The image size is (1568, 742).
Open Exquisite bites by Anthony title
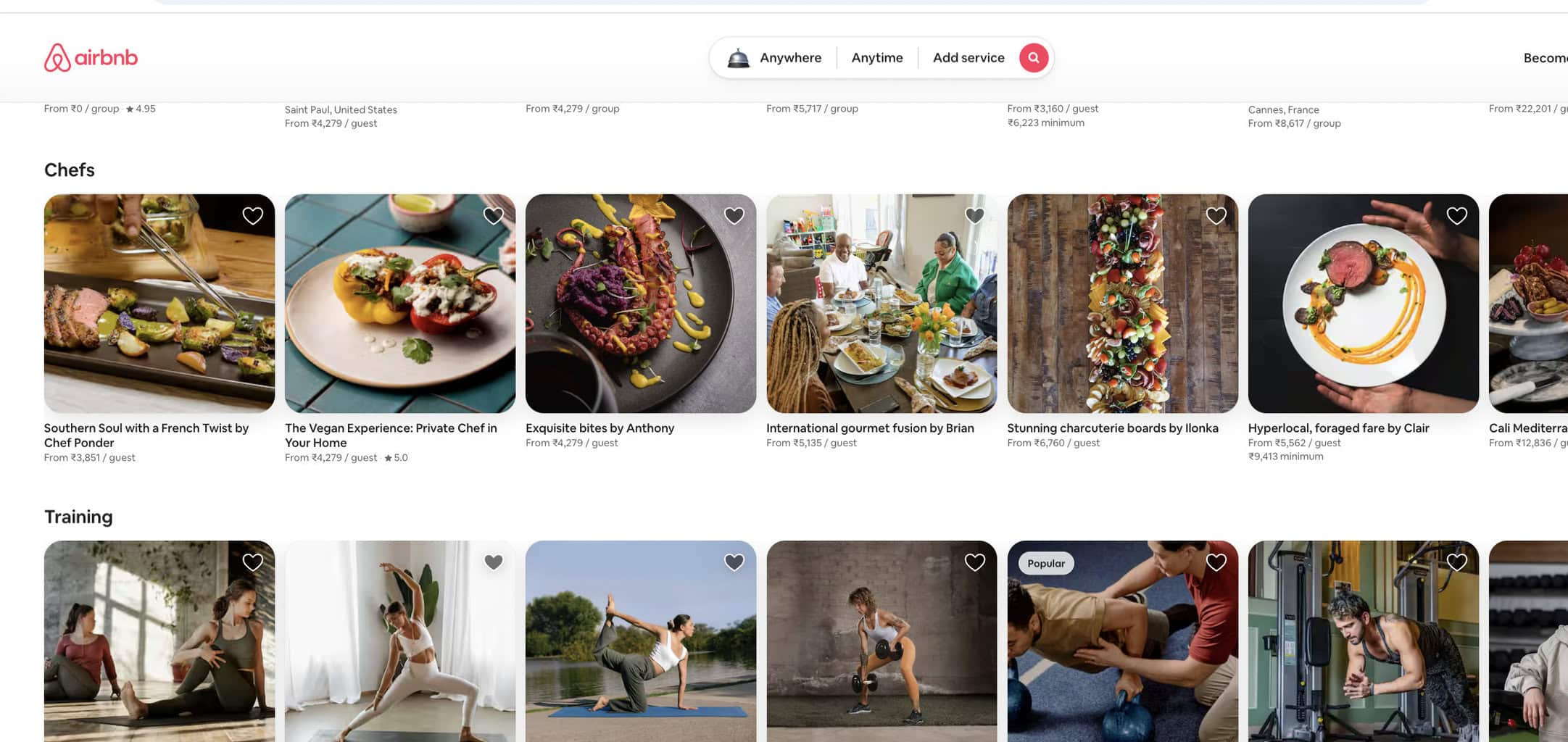click(x=600, y=428)
